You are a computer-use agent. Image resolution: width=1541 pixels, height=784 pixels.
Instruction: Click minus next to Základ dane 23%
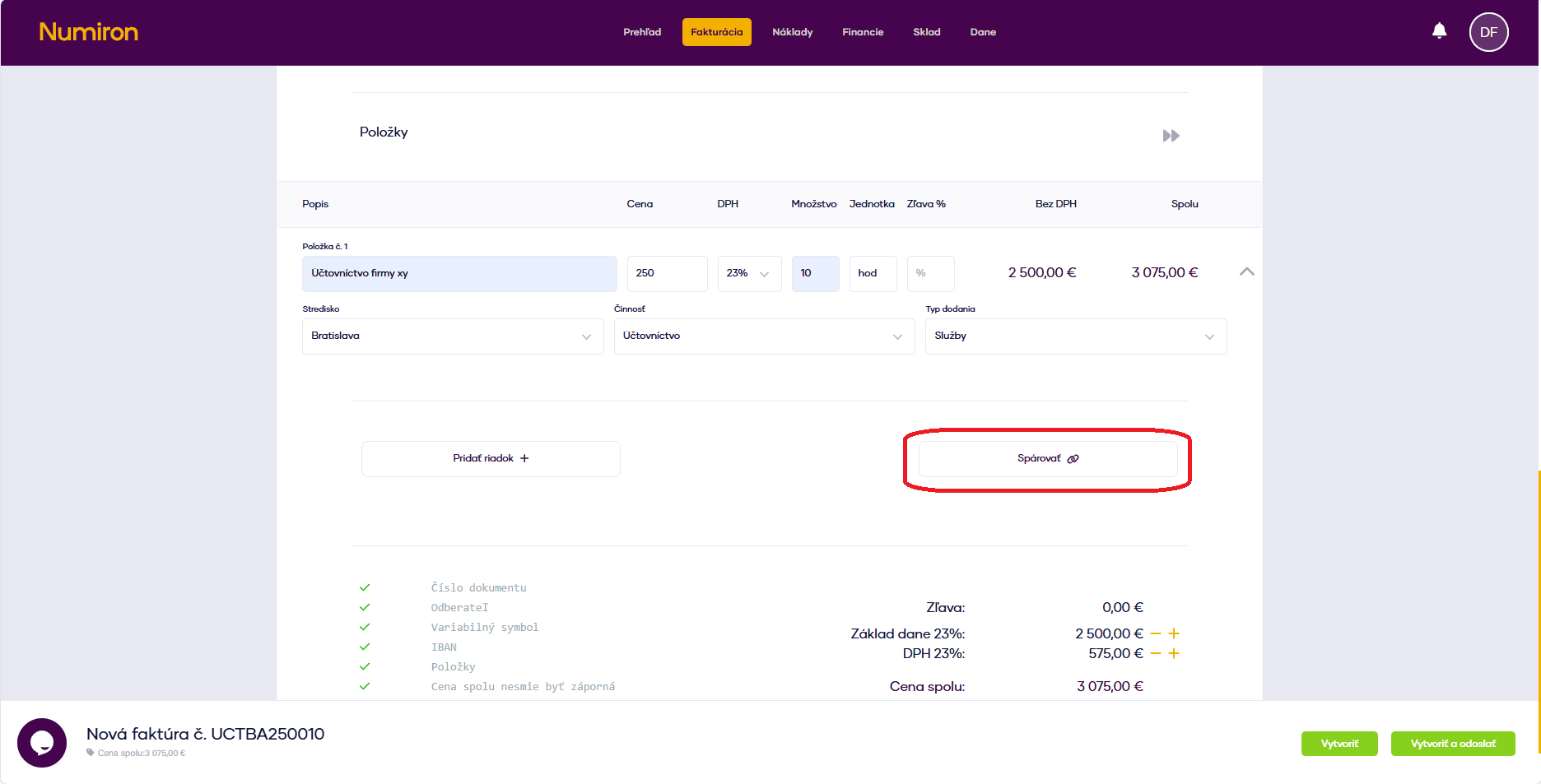tap(1156, 633)
